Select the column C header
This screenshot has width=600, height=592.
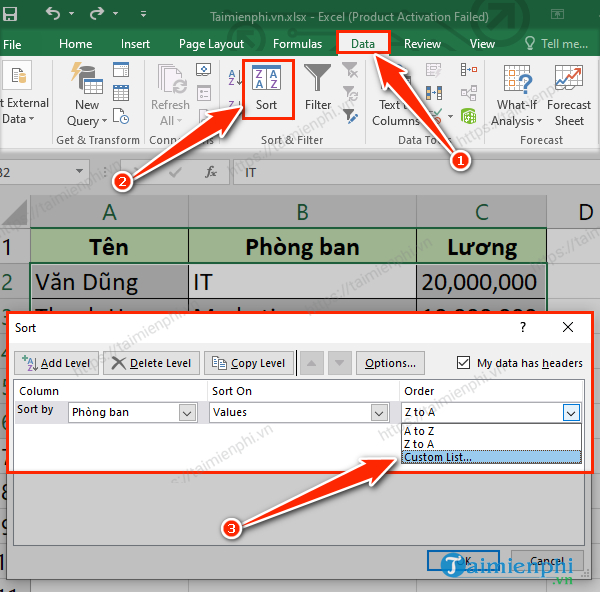coord(482,212)
